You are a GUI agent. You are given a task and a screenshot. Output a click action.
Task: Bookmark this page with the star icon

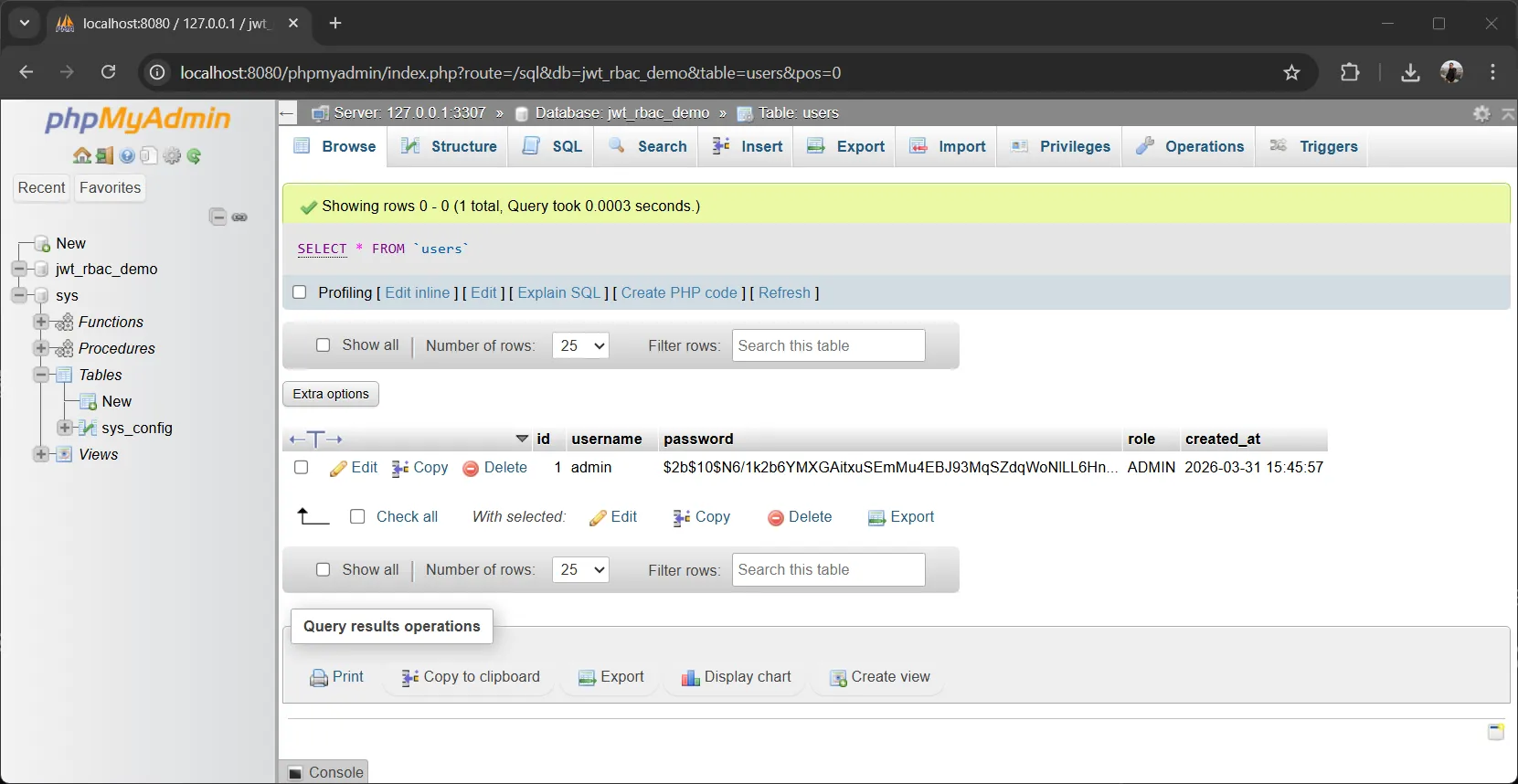1291,72
